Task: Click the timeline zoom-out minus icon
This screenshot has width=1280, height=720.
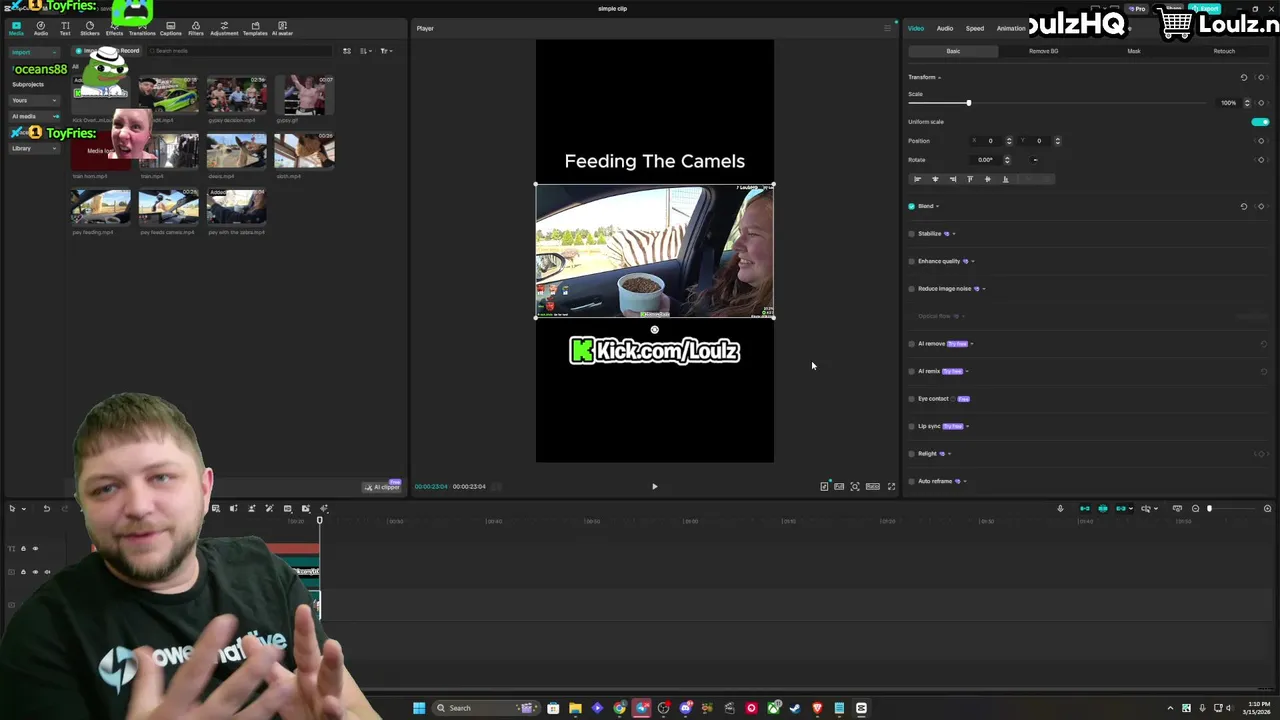Action: [1195, 509]
